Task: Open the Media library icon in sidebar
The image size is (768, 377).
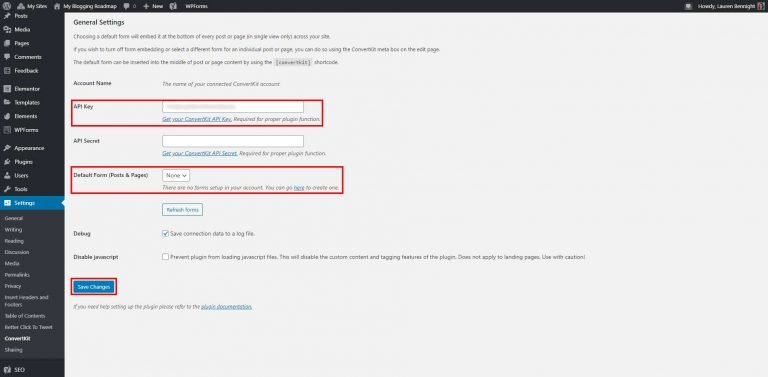Action: (7, 30)
